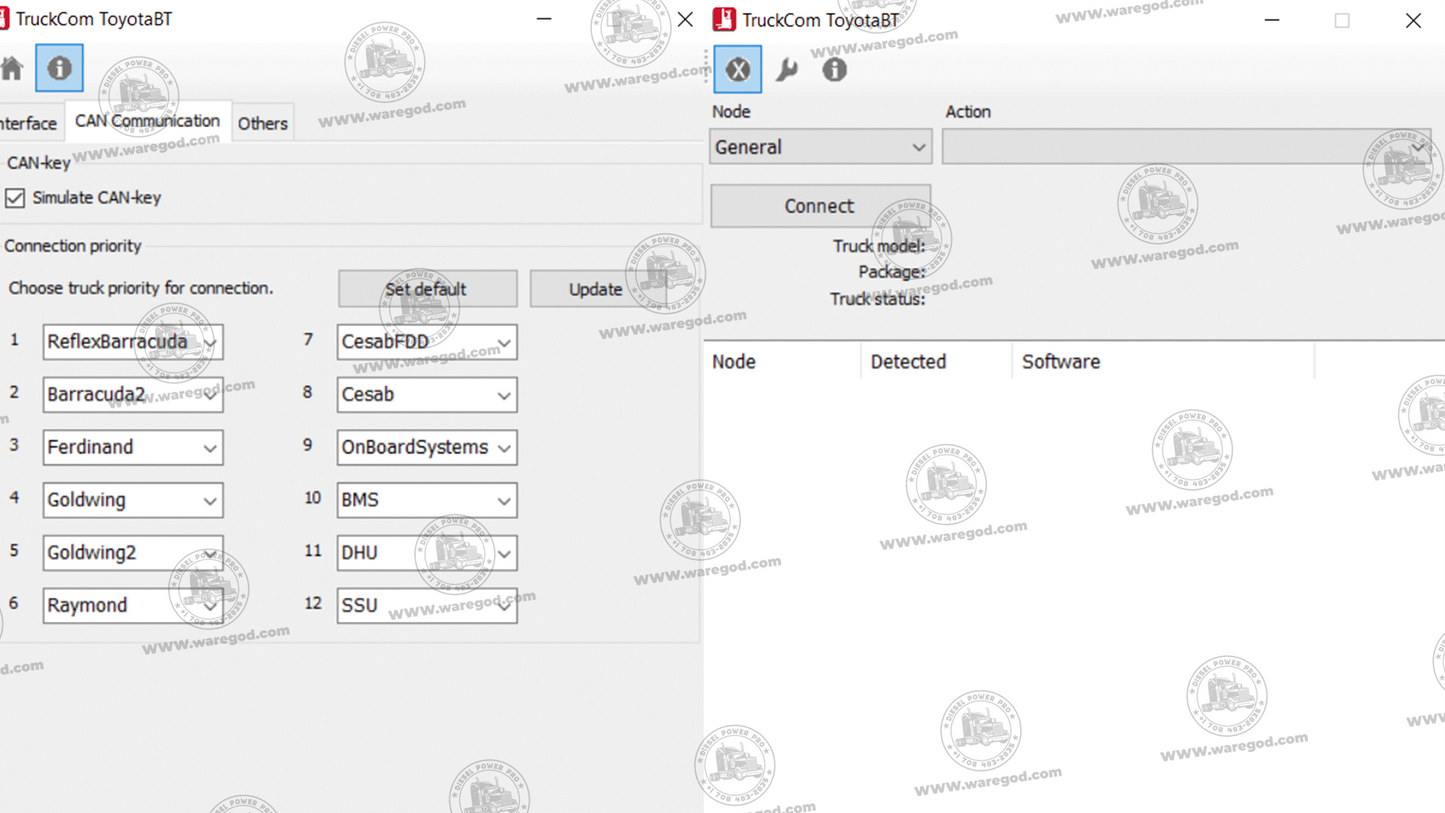Open priority 10 BMS dropdown
Image resolution: width=1445 pixels, height=813 pixels.
[x=427, y=500]
